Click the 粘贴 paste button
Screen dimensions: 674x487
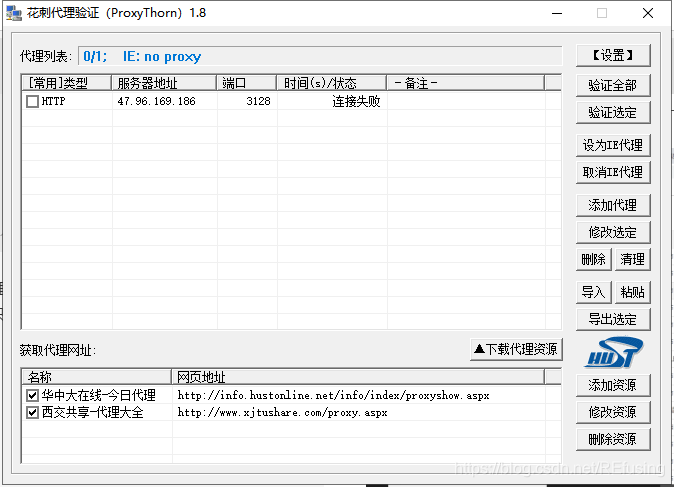pyautogui.click(x=632, y=292)
